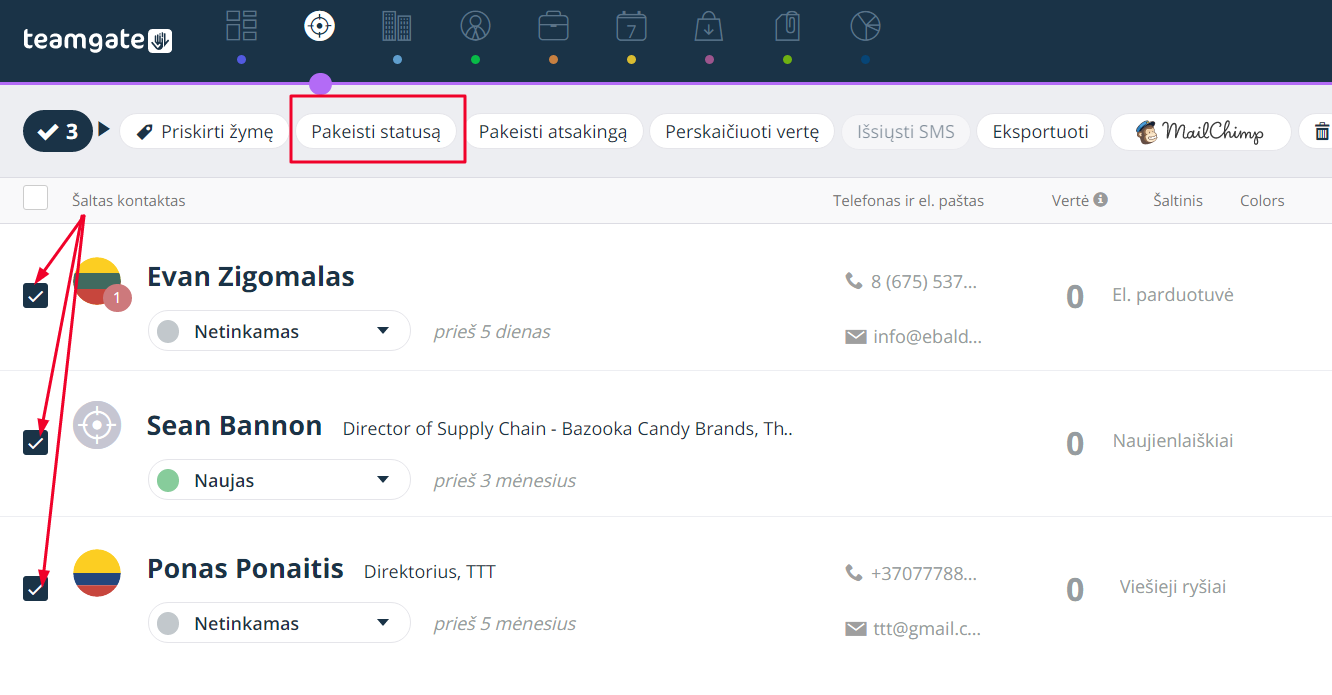Open the dashboard grid icon
The image size is (1332, 695).
point(242,26)
